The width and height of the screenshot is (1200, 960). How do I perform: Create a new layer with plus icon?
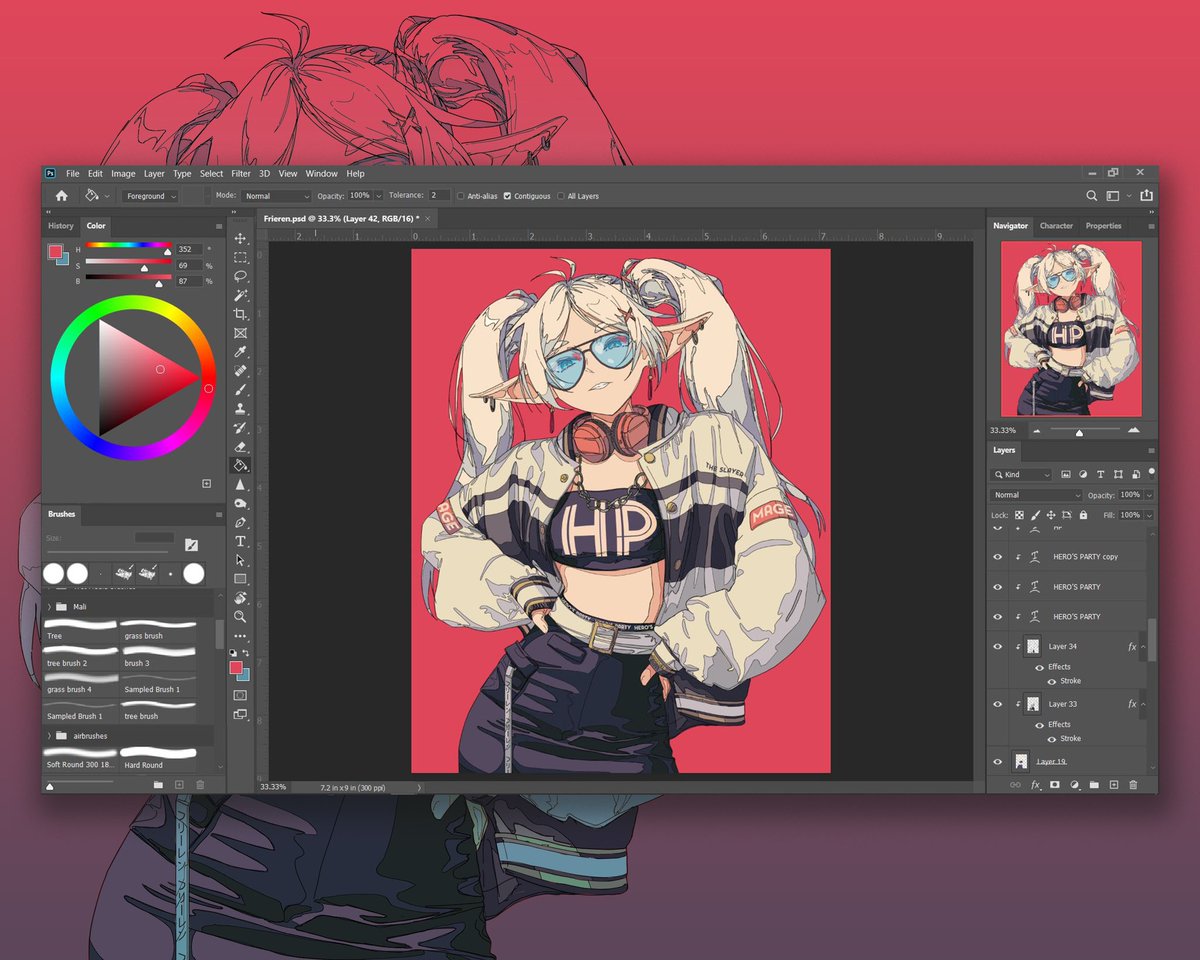[x=1113, y=785]
